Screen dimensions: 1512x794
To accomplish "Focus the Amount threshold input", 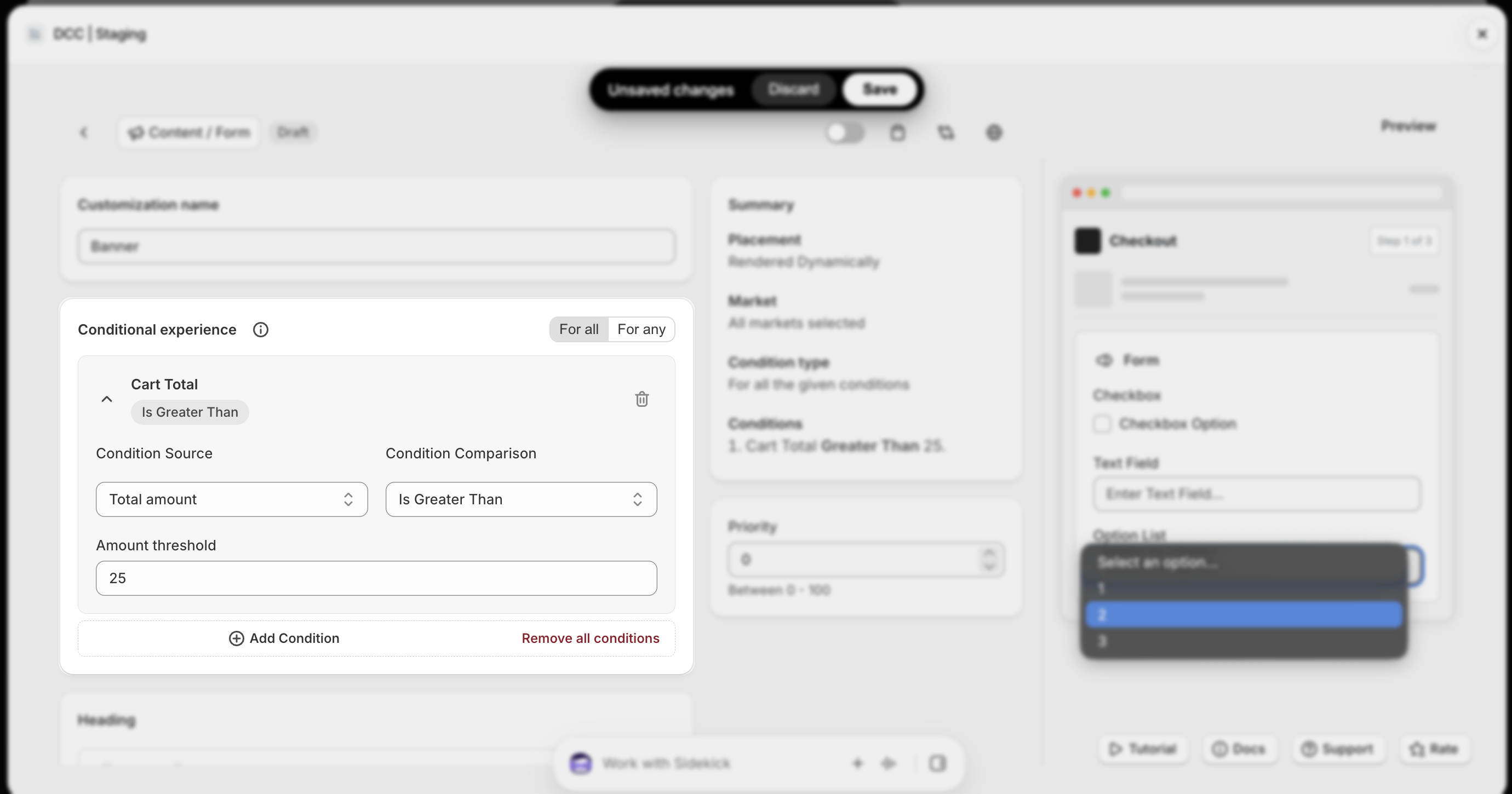I will (x=376, y=578).
